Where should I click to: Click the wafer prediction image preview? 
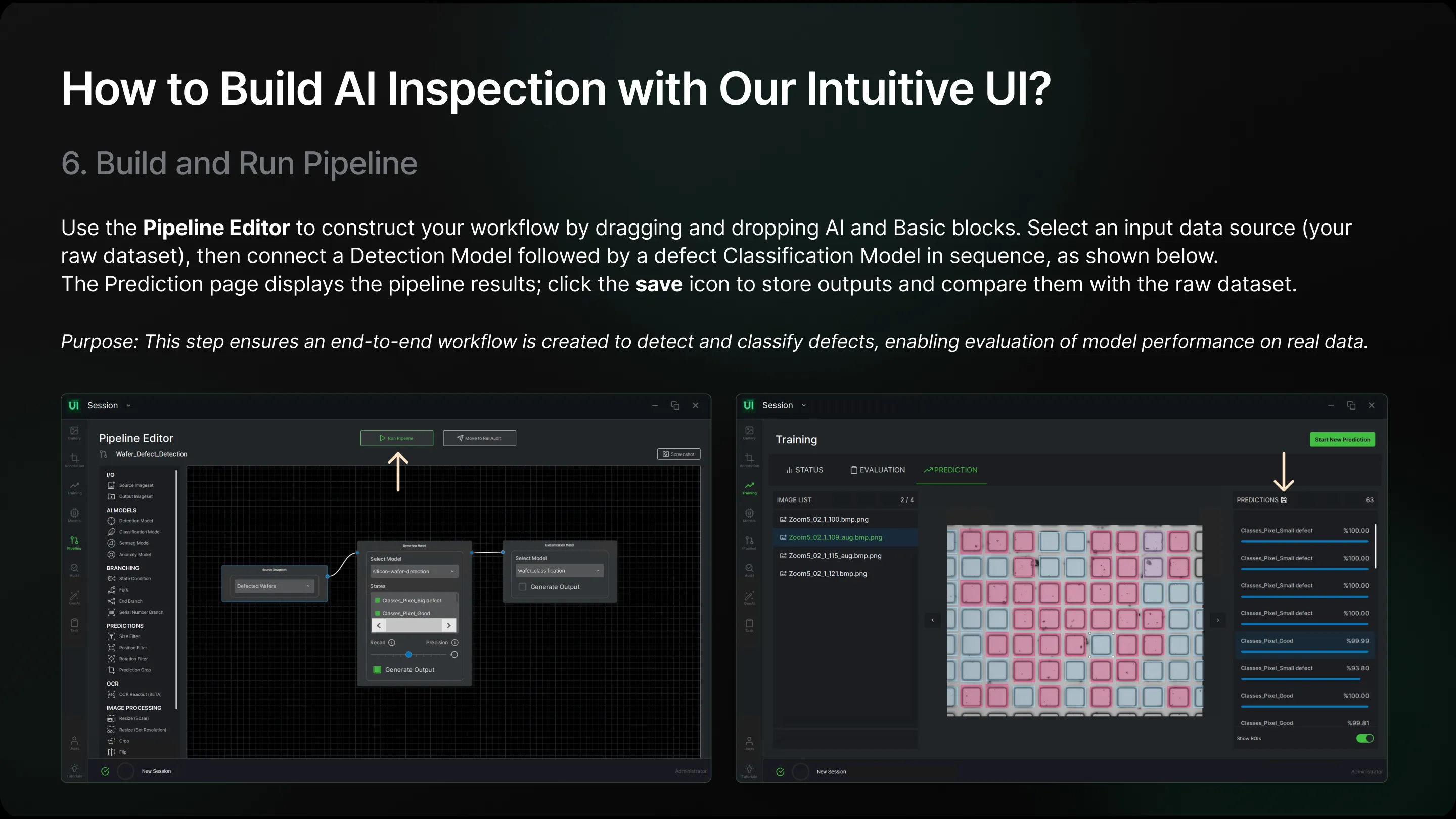point(1075,621)
